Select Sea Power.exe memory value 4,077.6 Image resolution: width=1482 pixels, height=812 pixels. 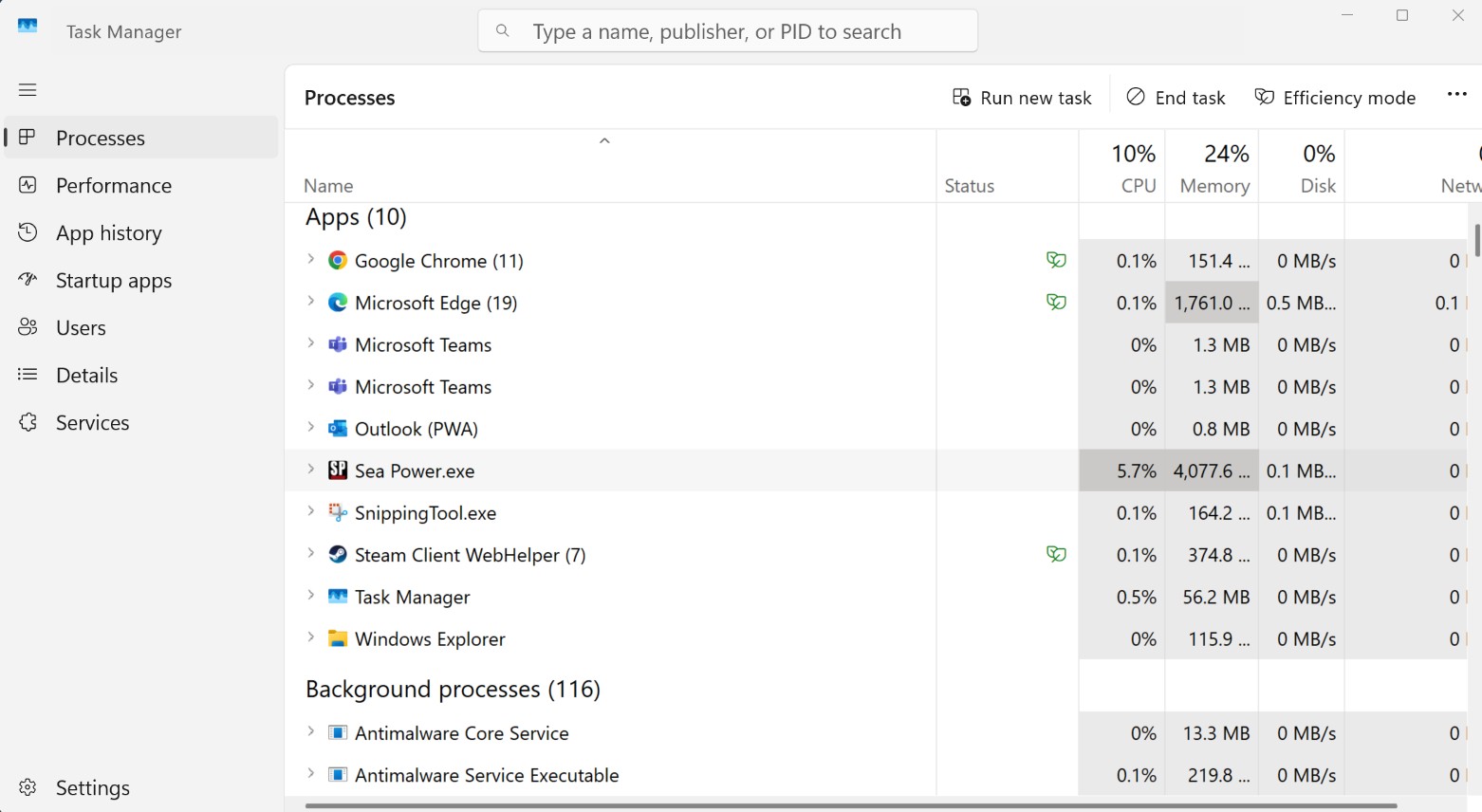[1212, 471]
